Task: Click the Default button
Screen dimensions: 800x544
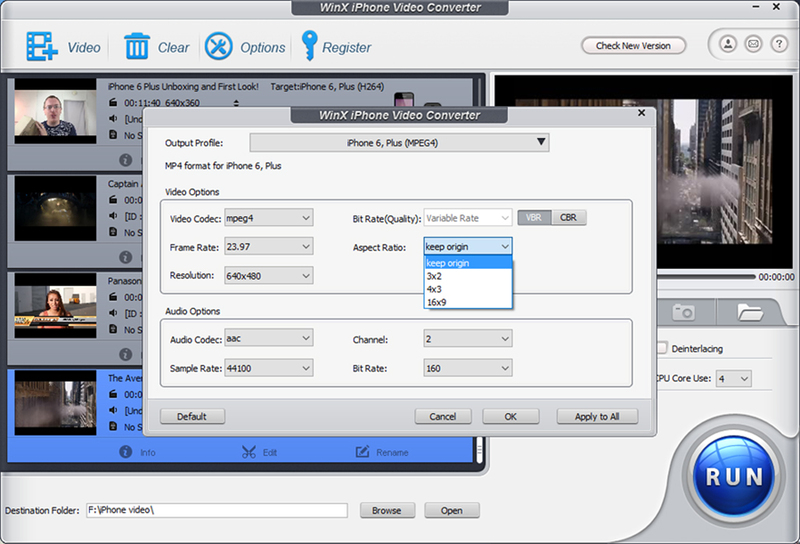Action: click(x=192, y=416)
